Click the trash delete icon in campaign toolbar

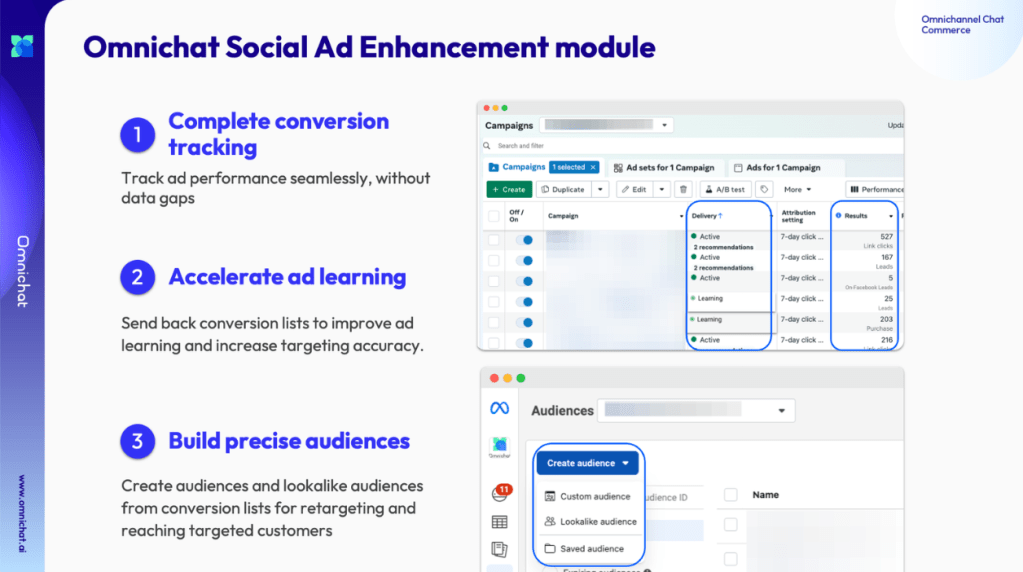point(683,189)
